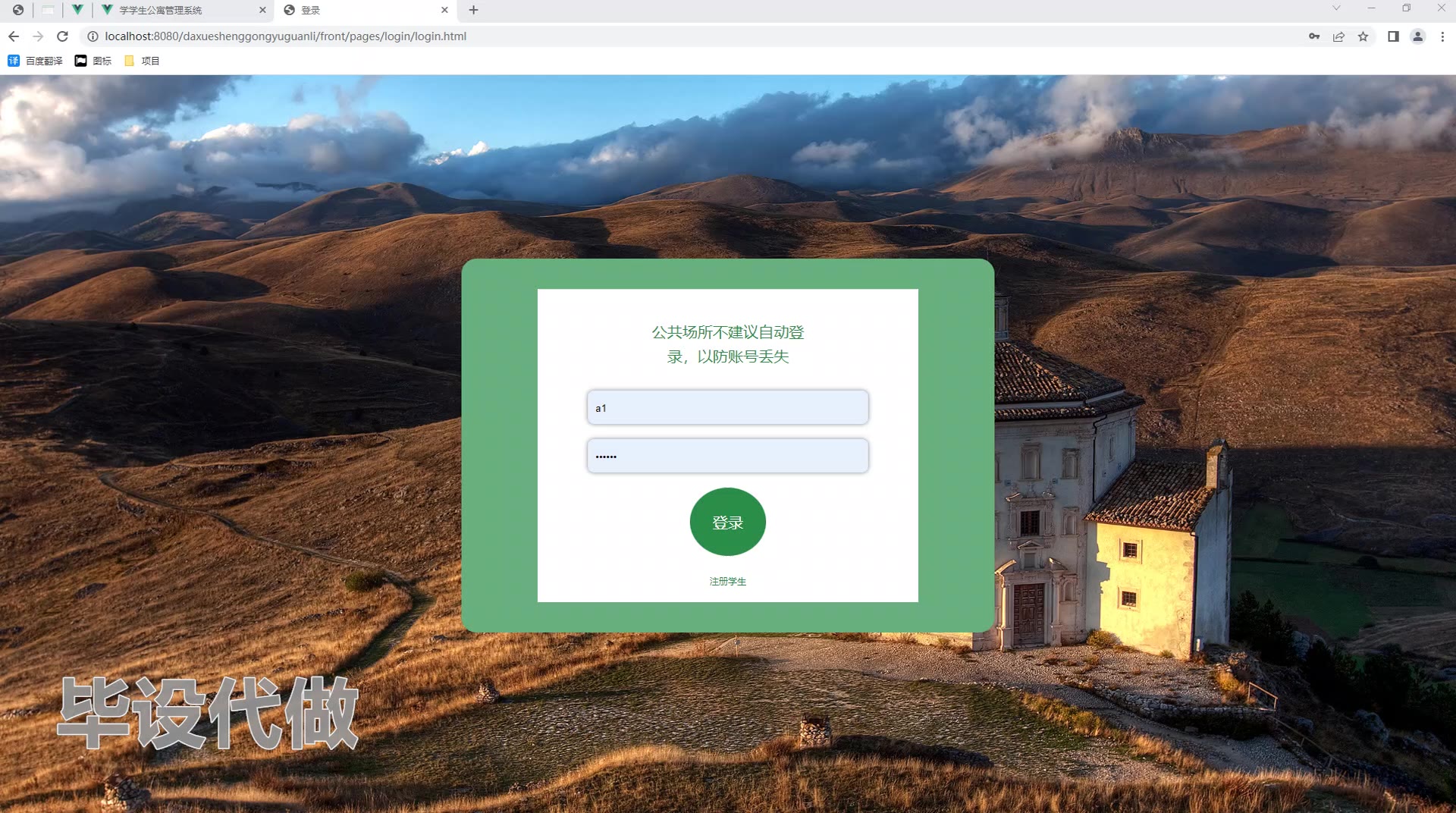This screenshot has height=813, width=1456.
Task: Focus the username field containing a1
Action: 727,408
